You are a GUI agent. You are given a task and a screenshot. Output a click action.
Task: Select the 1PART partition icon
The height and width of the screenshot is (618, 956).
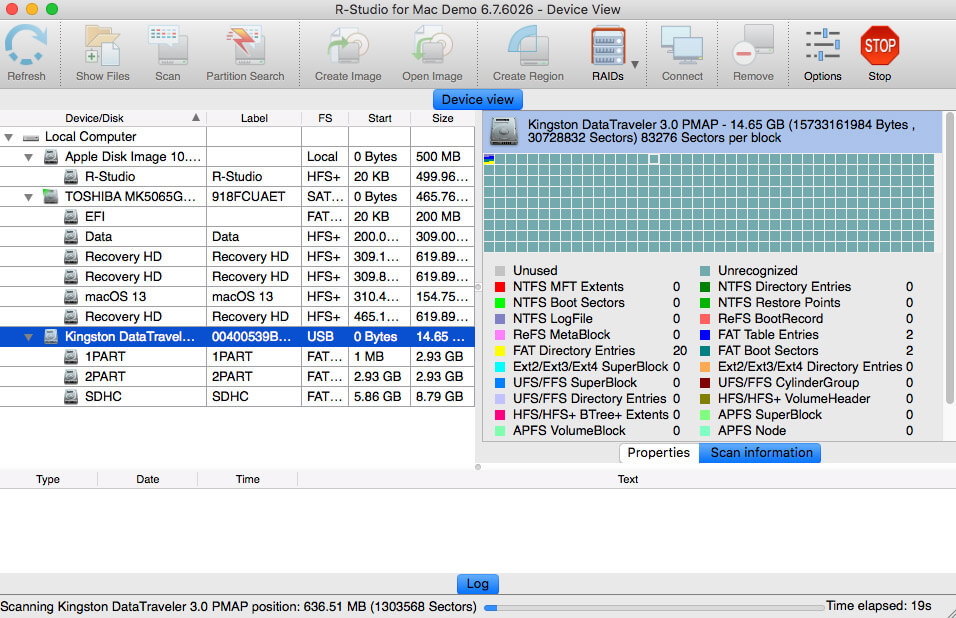(x=71, y=357)
